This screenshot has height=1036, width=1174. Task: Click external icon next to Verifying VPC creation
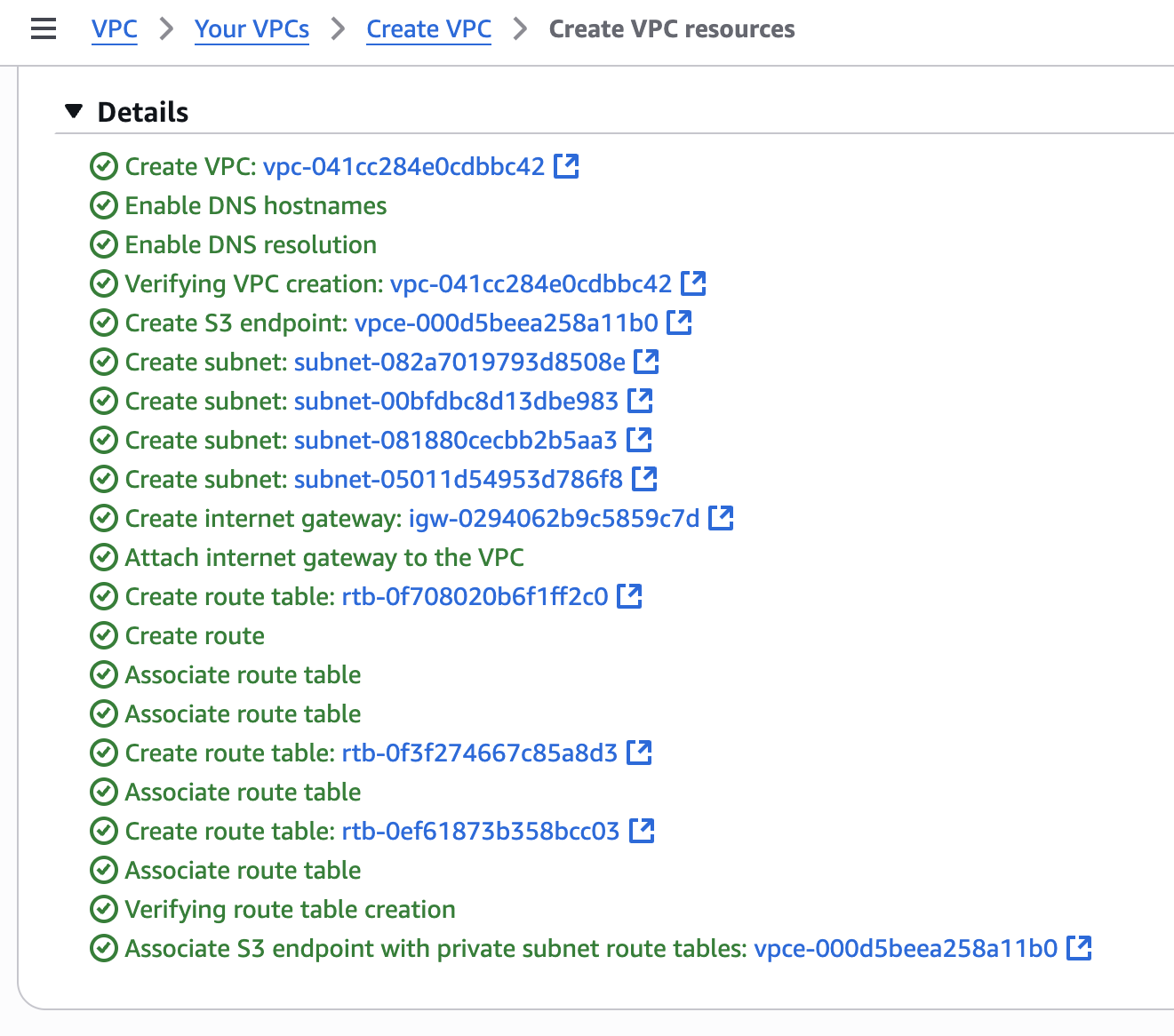pyautogui.click(x=693, y=283)
